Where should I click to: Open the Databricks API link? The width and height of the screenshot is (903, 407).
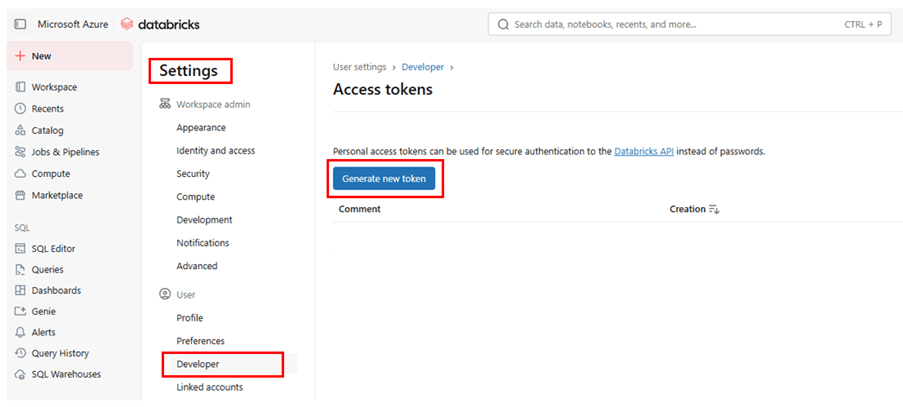point(643,151)
